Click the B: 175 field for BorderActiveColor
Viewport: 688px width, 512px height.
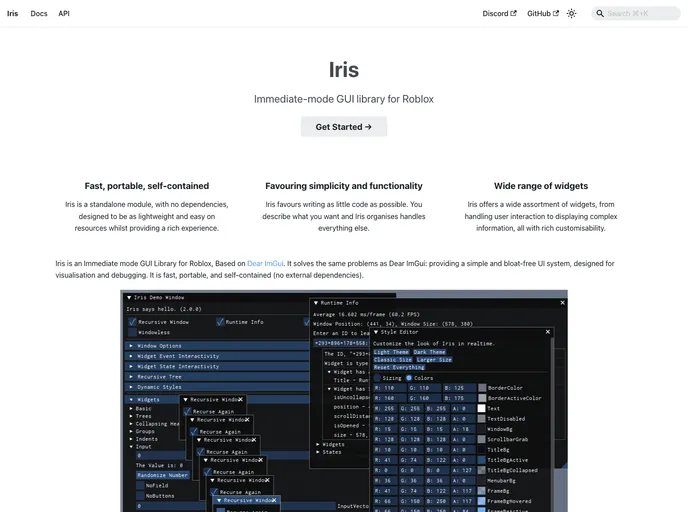(459, 398)
